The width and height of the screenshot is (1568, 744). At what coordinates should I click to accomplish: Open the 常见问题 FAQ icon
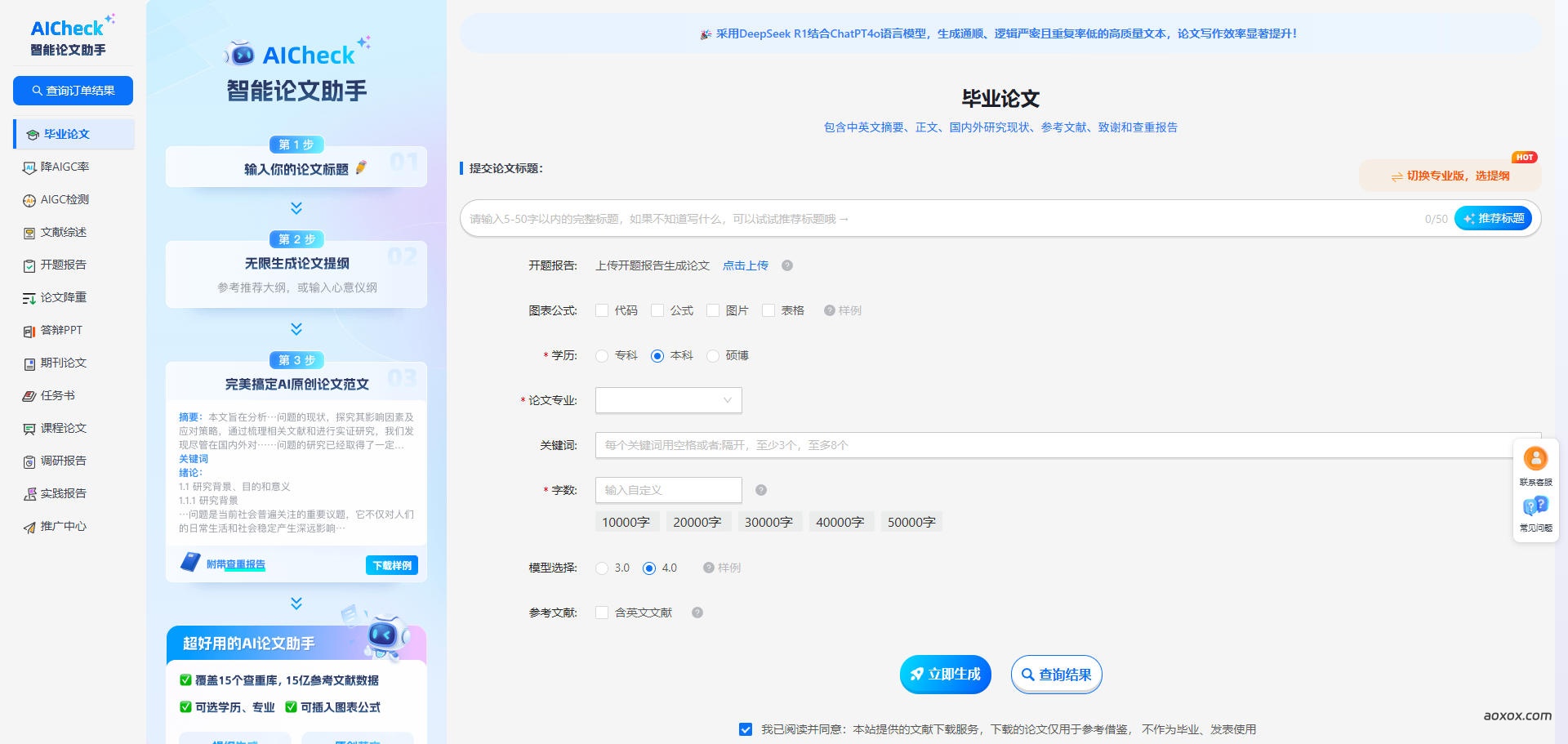(1535, 506)
